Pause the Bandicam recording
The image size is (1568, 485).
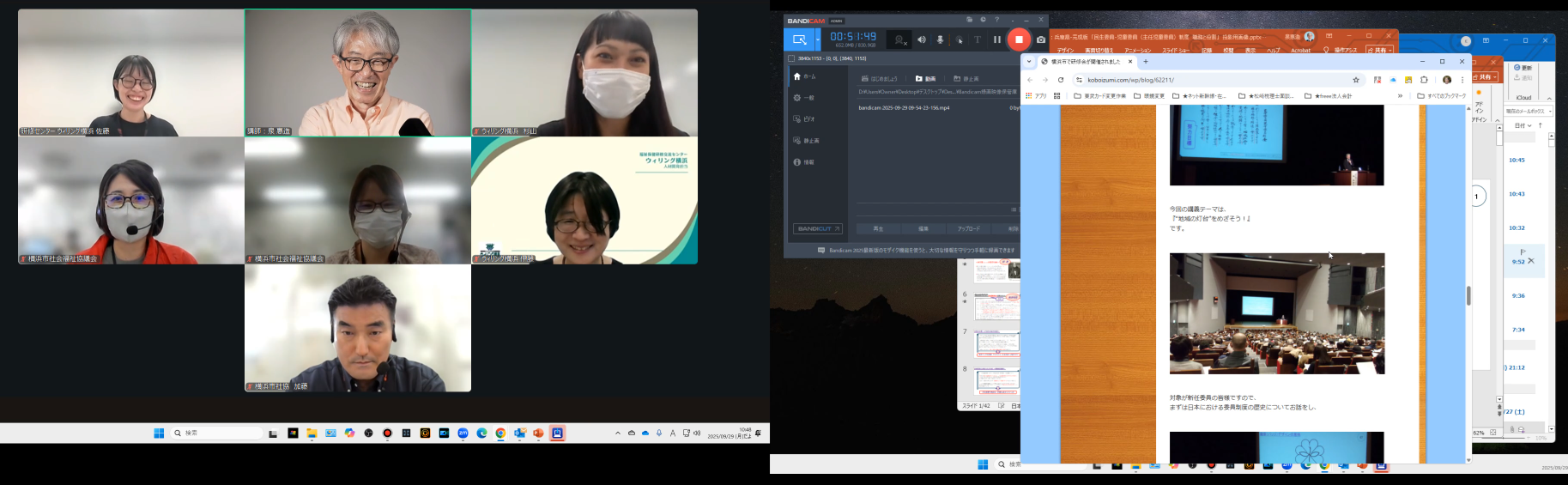996,39
